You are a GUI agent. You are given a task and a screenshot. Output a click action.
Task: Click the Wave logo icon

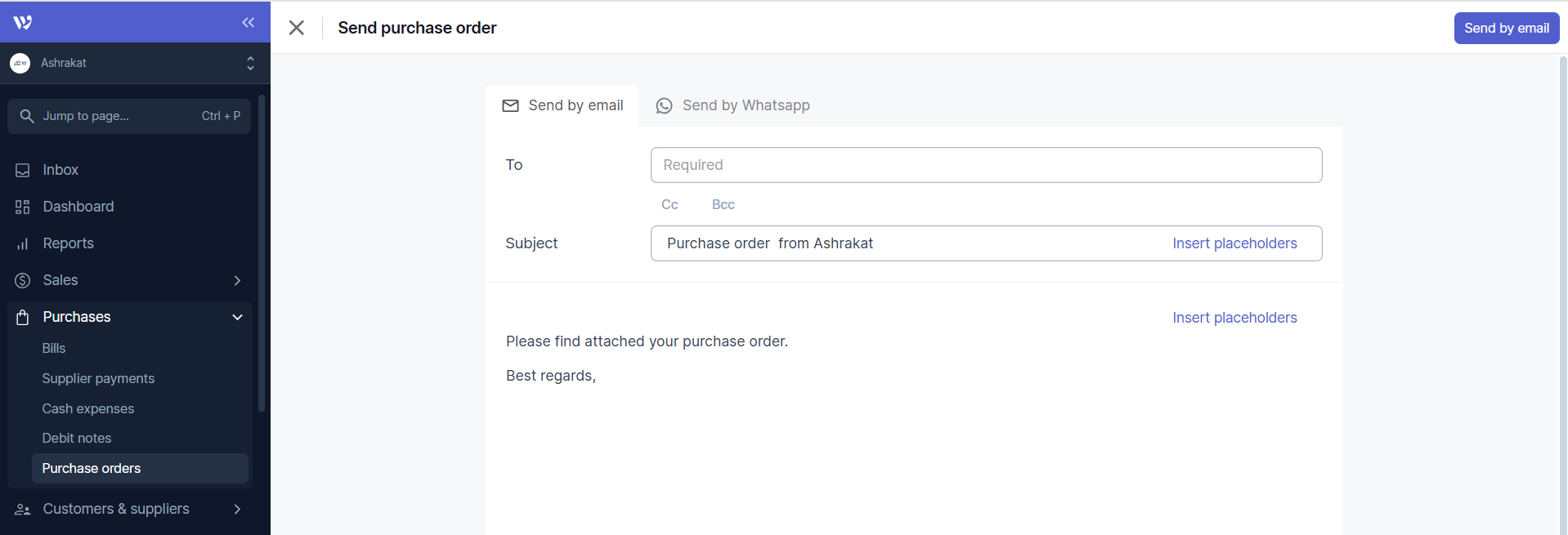coord(23,22)
